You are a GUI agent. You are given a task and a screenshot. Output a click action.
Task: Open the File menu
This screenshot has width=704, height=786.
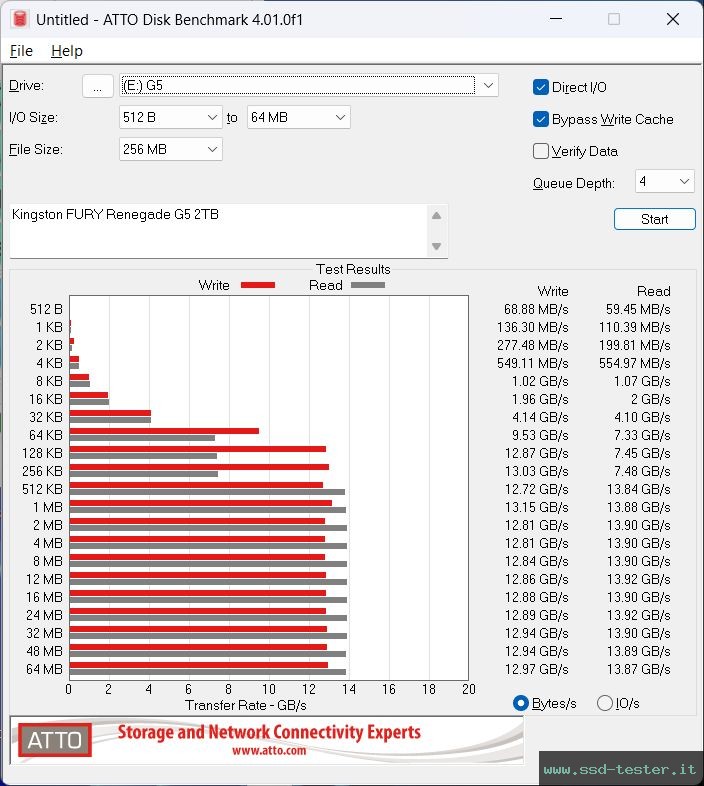tap(21, 51)
